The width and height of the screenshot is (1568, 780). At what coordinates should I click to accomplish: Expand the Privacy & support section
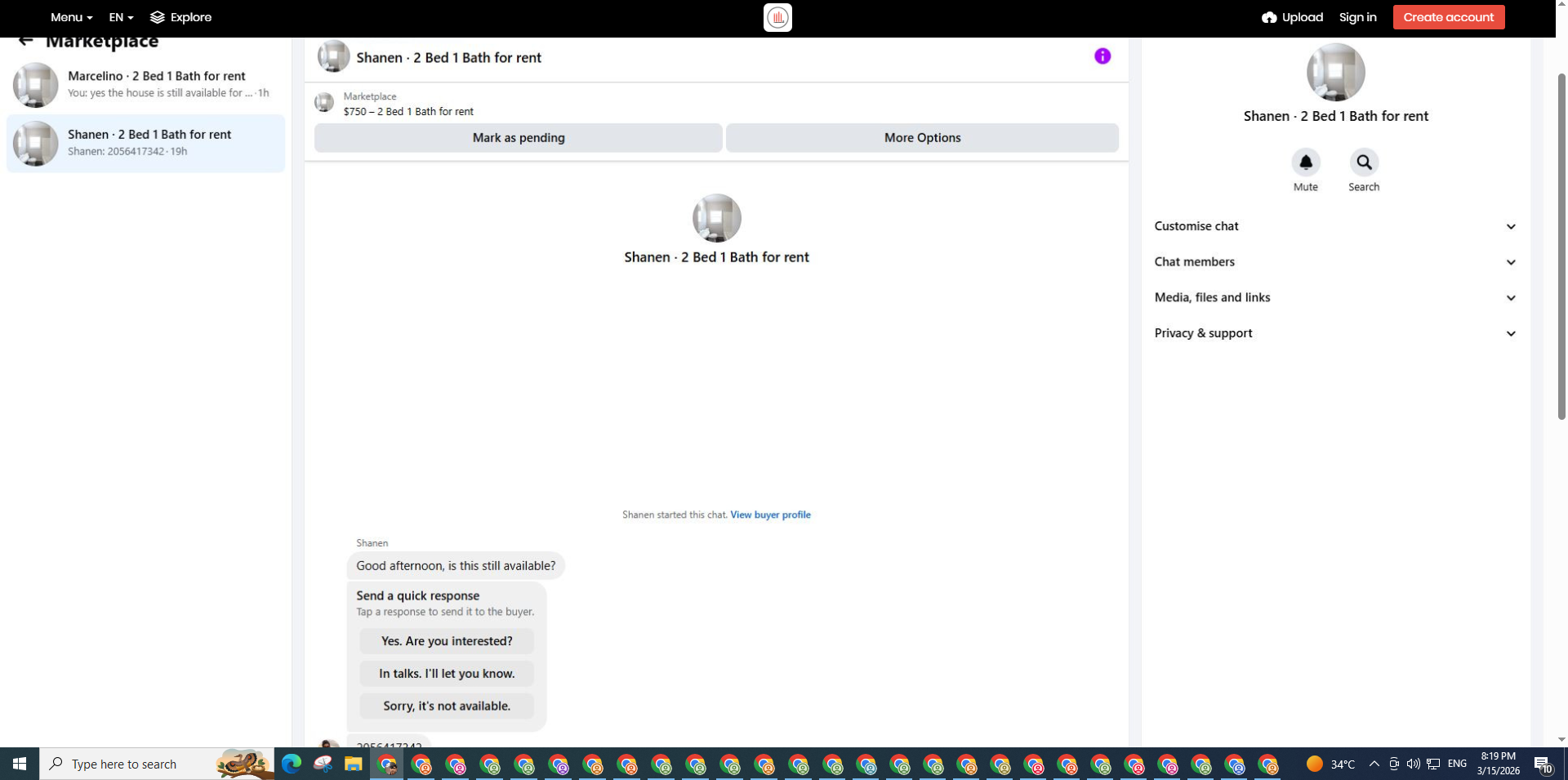click(1336, 333)
